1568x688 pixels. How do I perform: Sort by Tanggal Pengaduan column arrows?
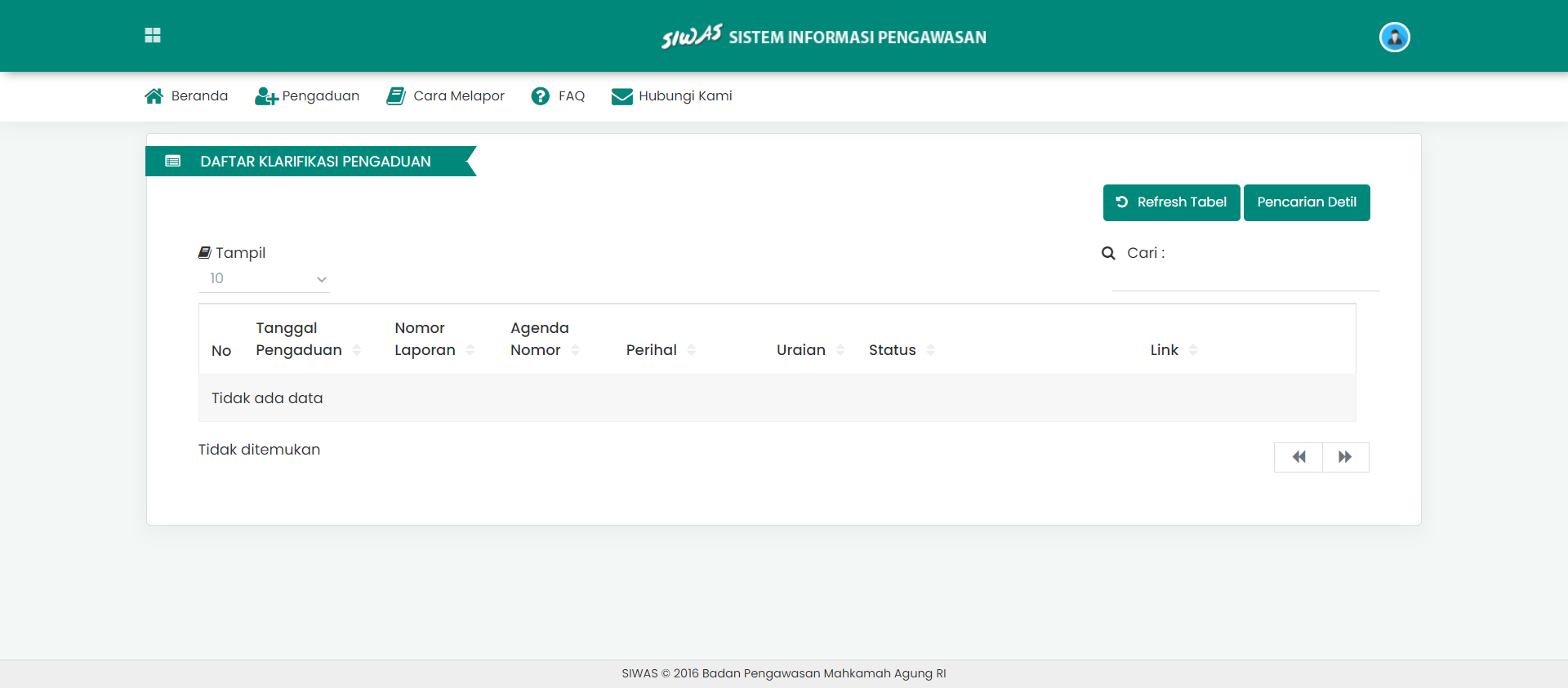coord(357,350)
